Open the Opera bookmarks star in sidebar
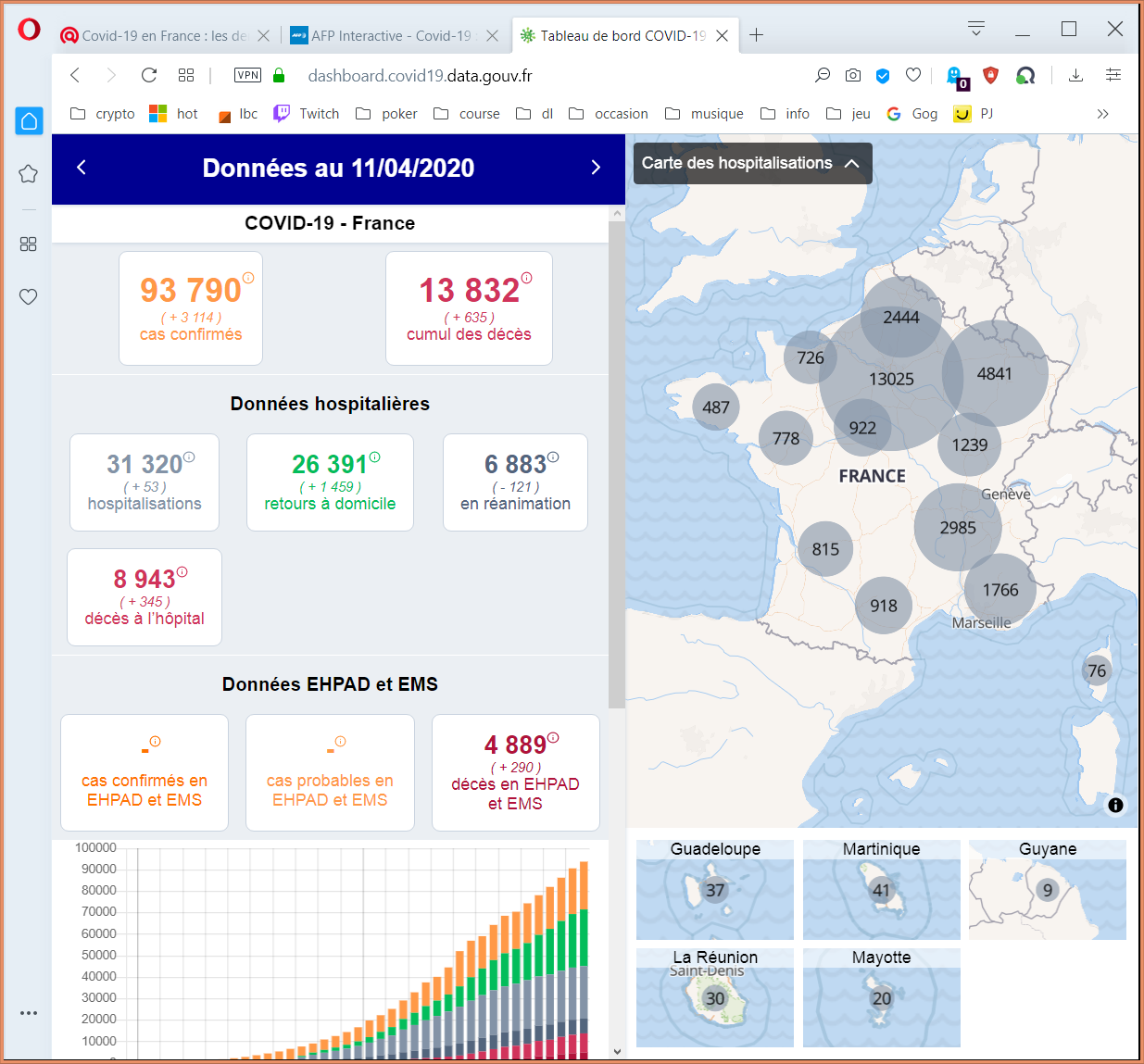 tap(29, 173)
